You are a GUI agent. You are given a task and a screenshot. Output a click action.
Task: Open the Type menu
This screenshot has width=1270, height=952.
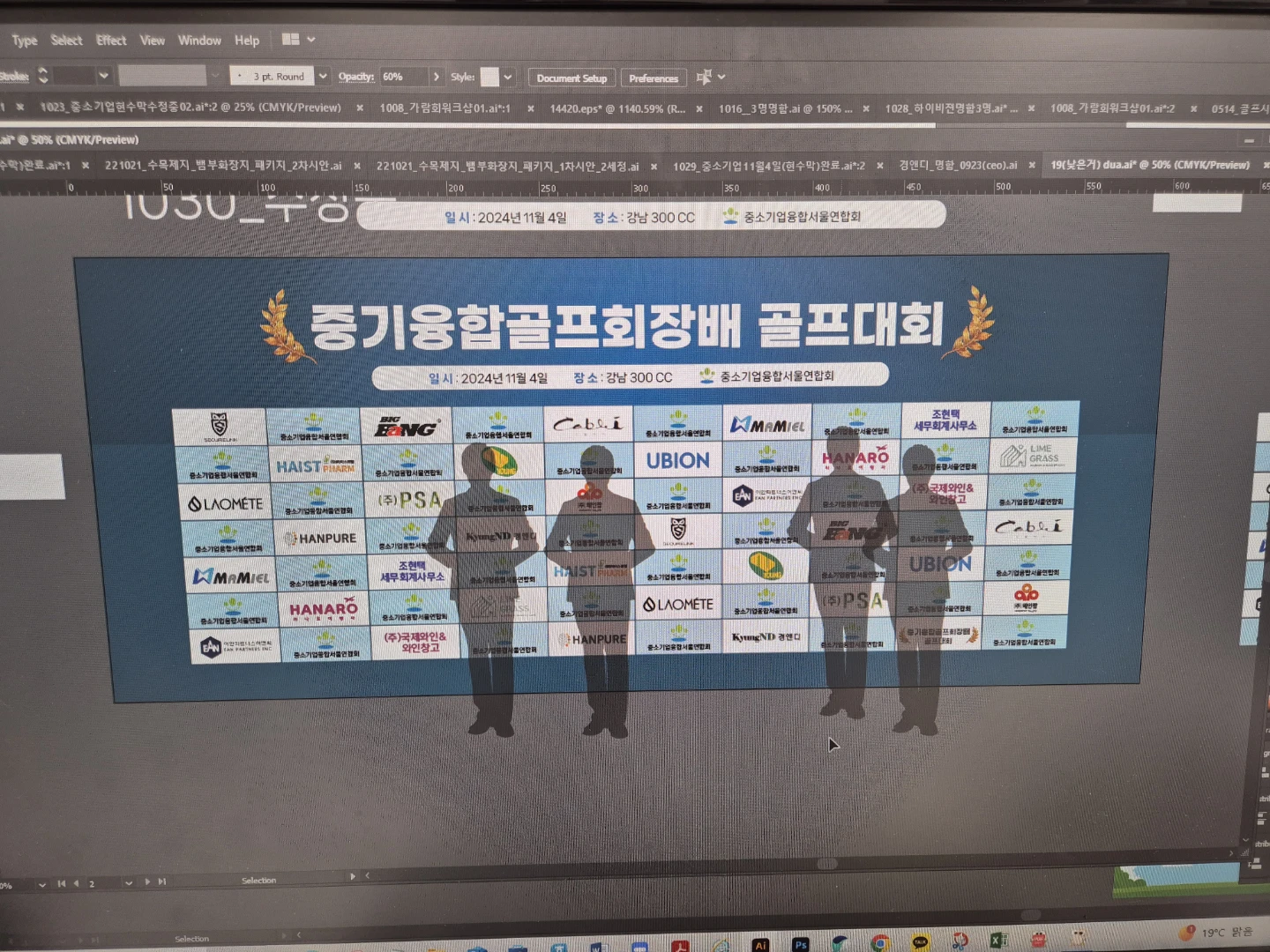tap(25, 41)
